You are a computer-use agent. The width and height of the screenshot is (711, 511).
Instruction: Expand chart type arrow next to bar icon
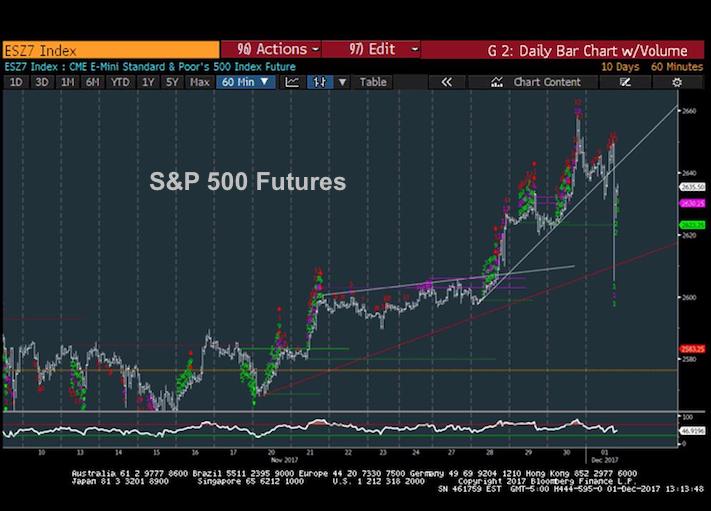click(343, 82)
